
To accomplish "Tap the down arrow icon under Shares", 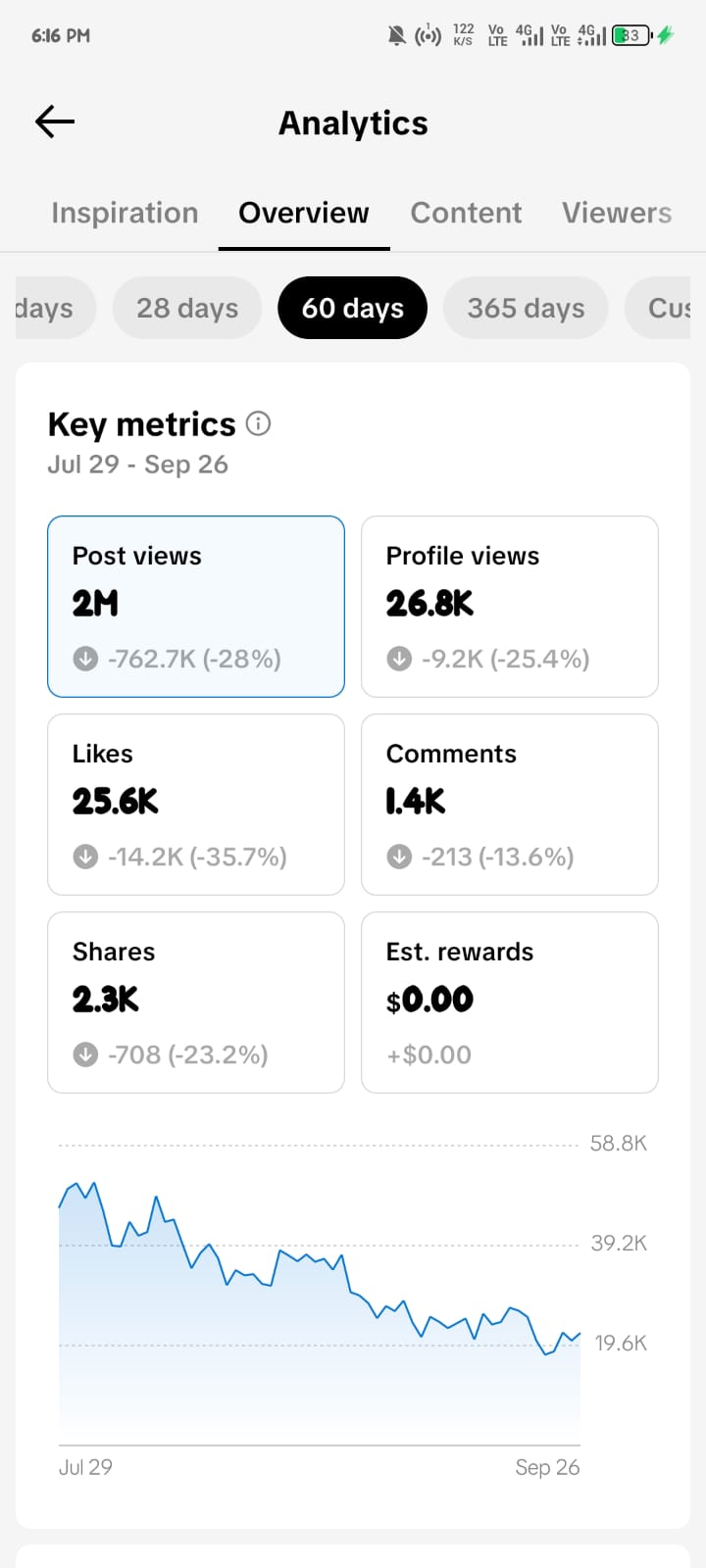I will pos(85,1054).
